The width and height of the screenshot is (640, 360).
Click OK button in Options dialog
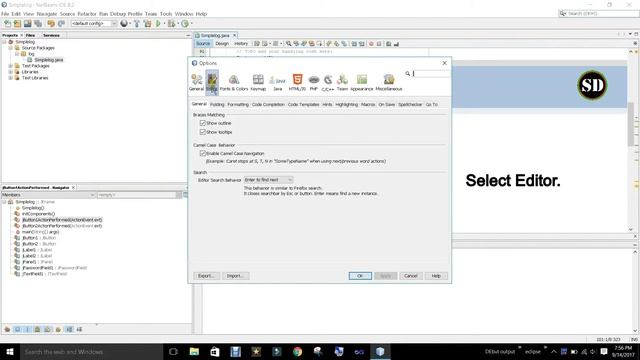(360, 276)
